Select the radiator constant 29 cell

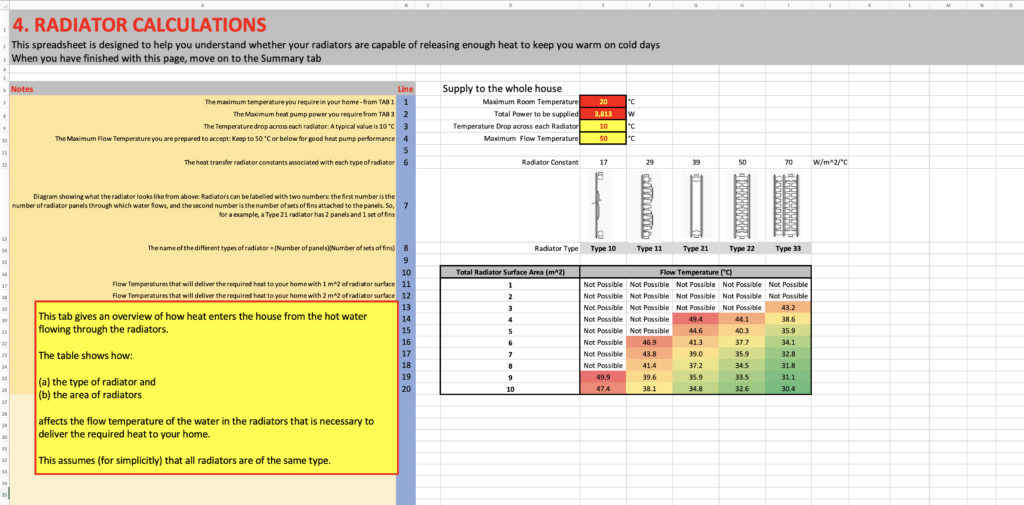[649, 161]
